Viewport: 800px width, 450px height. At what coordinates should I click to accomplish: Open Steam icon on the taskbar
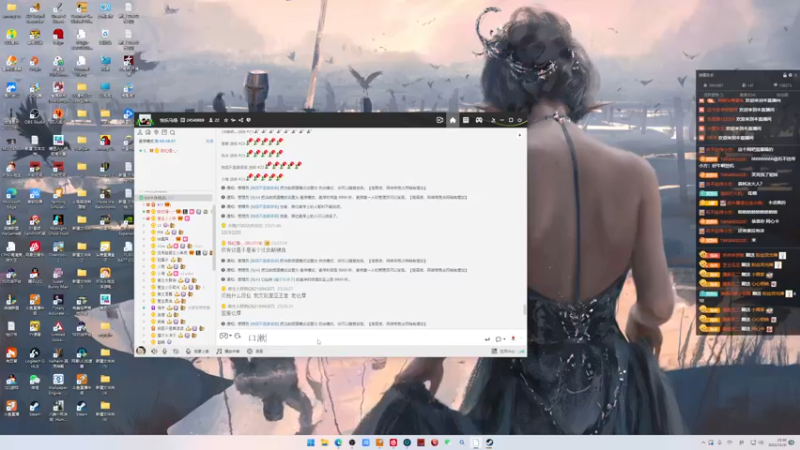489,442
